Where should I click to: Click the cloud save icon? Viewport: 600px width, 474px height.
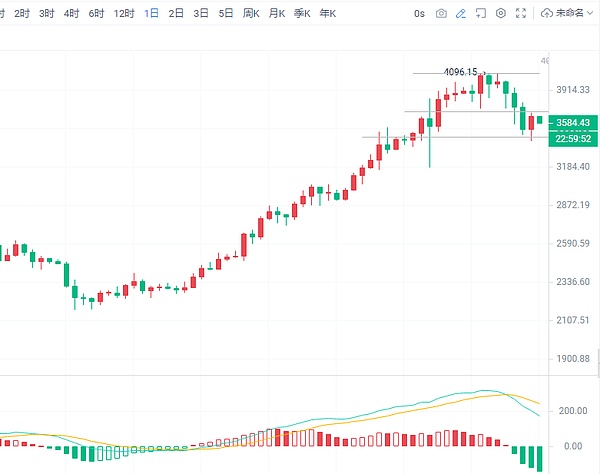pos(547,14)
